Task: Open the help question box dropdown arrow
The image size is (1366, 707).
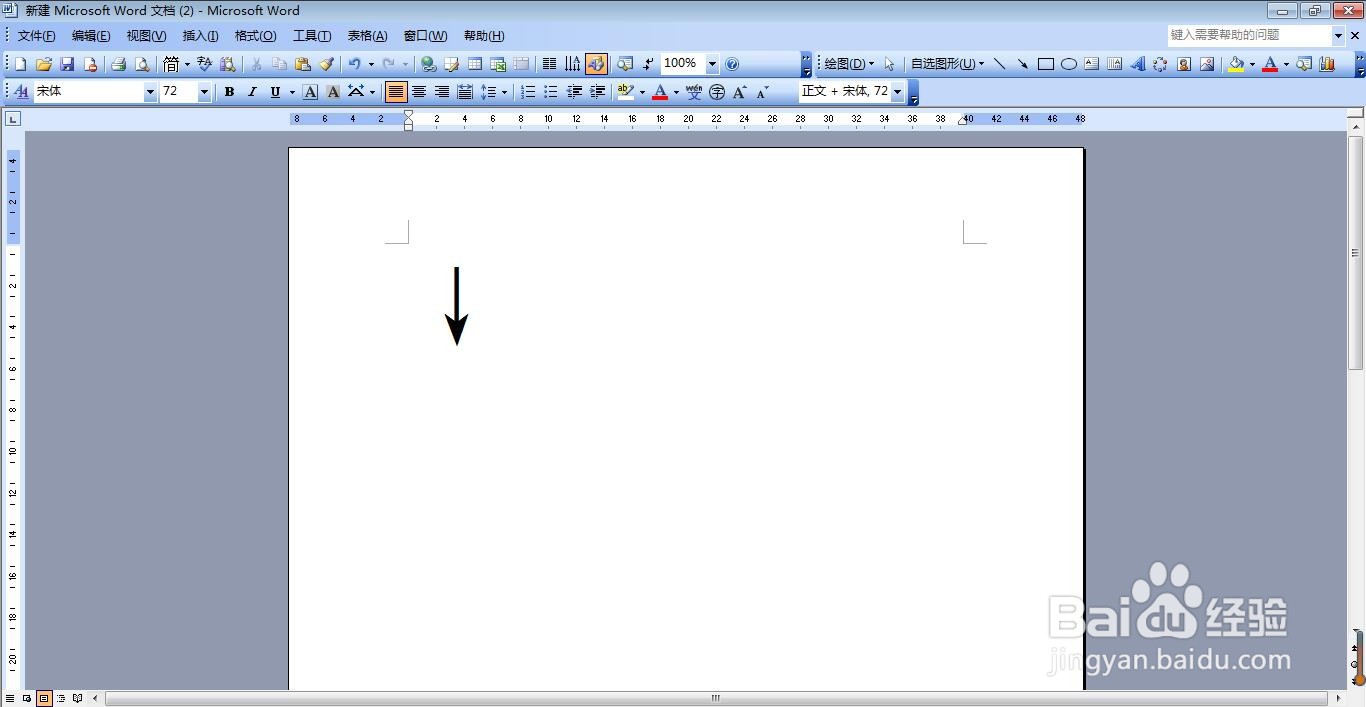Action: pos(1338,35)
